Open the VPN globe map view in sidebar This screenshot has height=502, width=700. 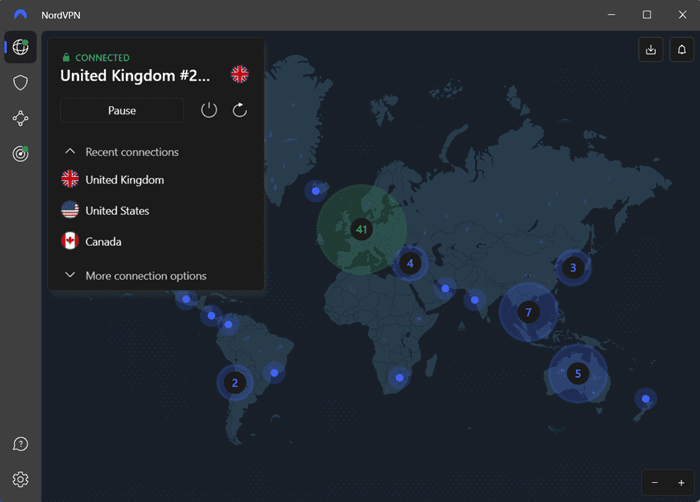pyautogui.click(x=21, y=47)
